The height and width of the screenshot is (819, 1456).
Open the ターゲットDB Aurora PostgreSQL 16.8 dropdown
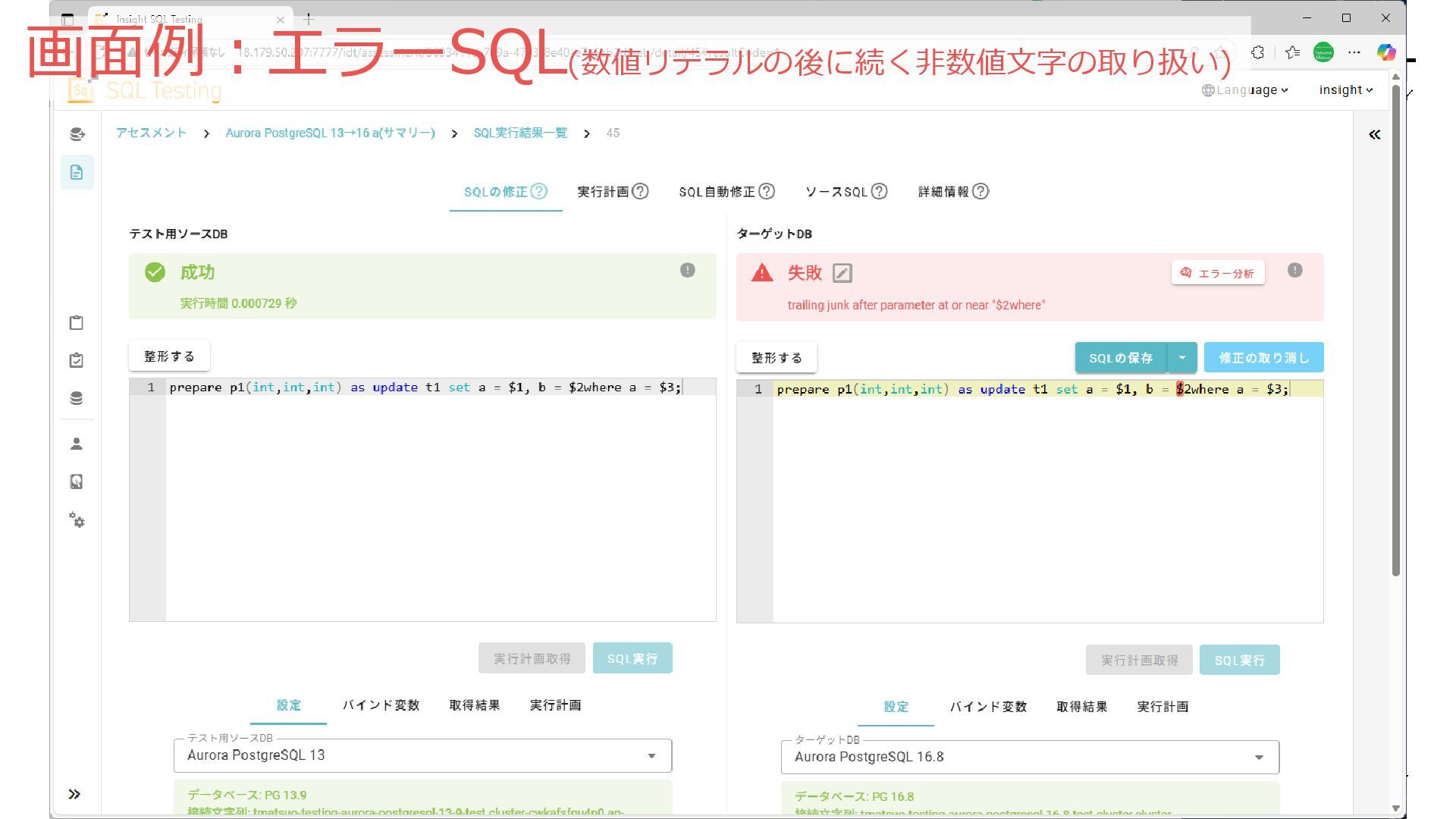pyautogui.click(x=1030, y=757)
